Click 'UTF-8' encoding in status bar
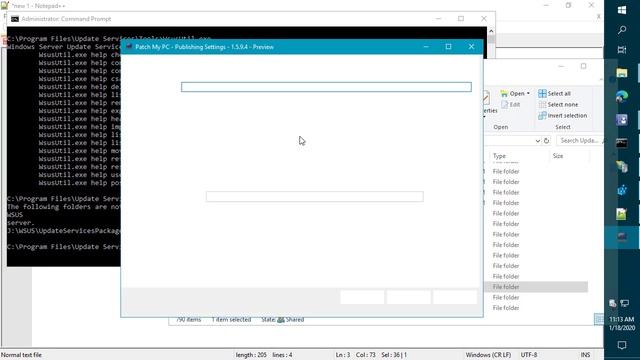This screenshot has height=360, width=640. [x=529, y=355]
